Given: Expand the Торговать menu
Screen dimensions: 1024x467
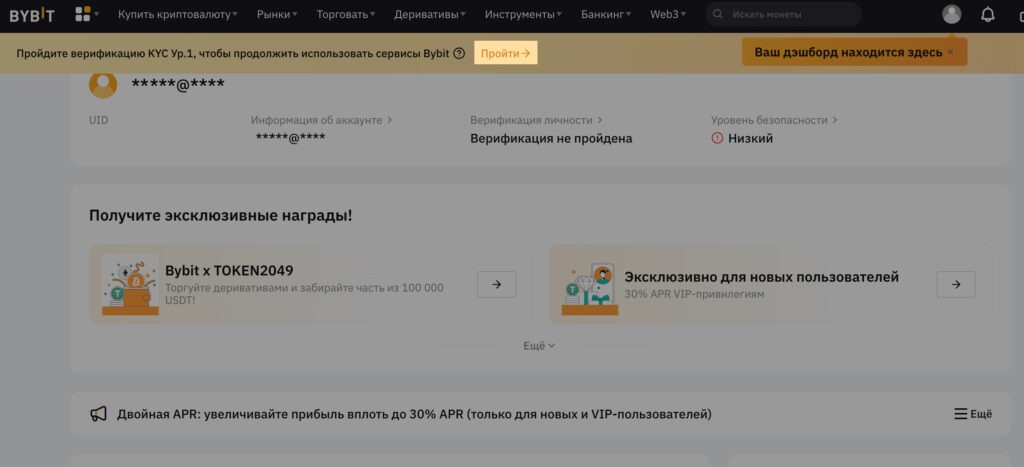Looking at the screenshot, I should point(345,14).
